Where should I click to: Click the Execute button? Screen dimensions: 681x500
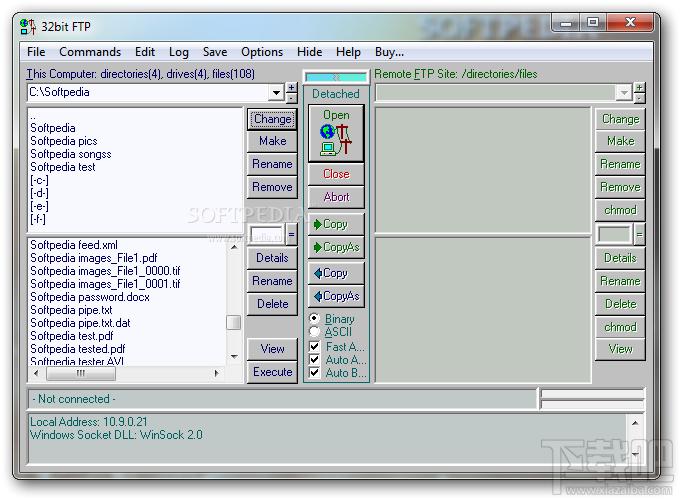(x=272, y=372)
